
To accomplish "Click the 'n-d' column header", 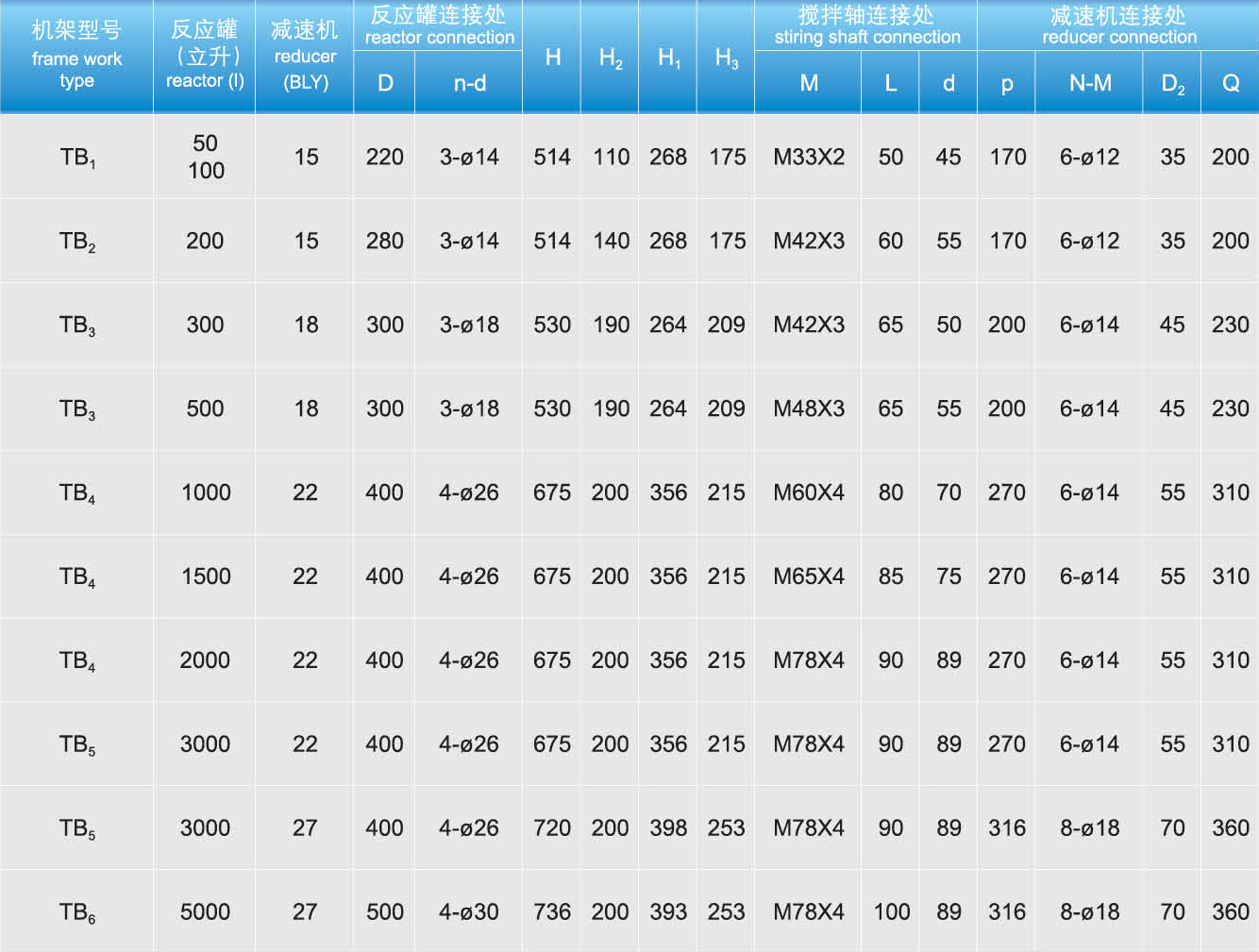I will 469,83.
